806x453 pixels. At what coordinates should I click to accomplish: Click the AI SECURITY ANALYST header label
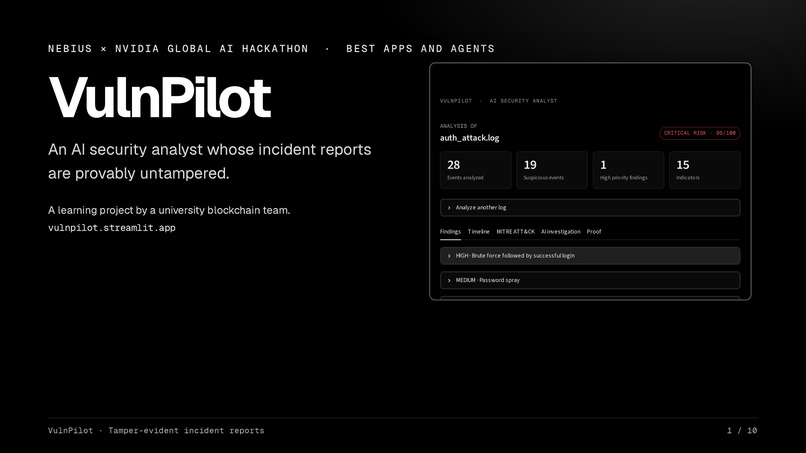523,101
